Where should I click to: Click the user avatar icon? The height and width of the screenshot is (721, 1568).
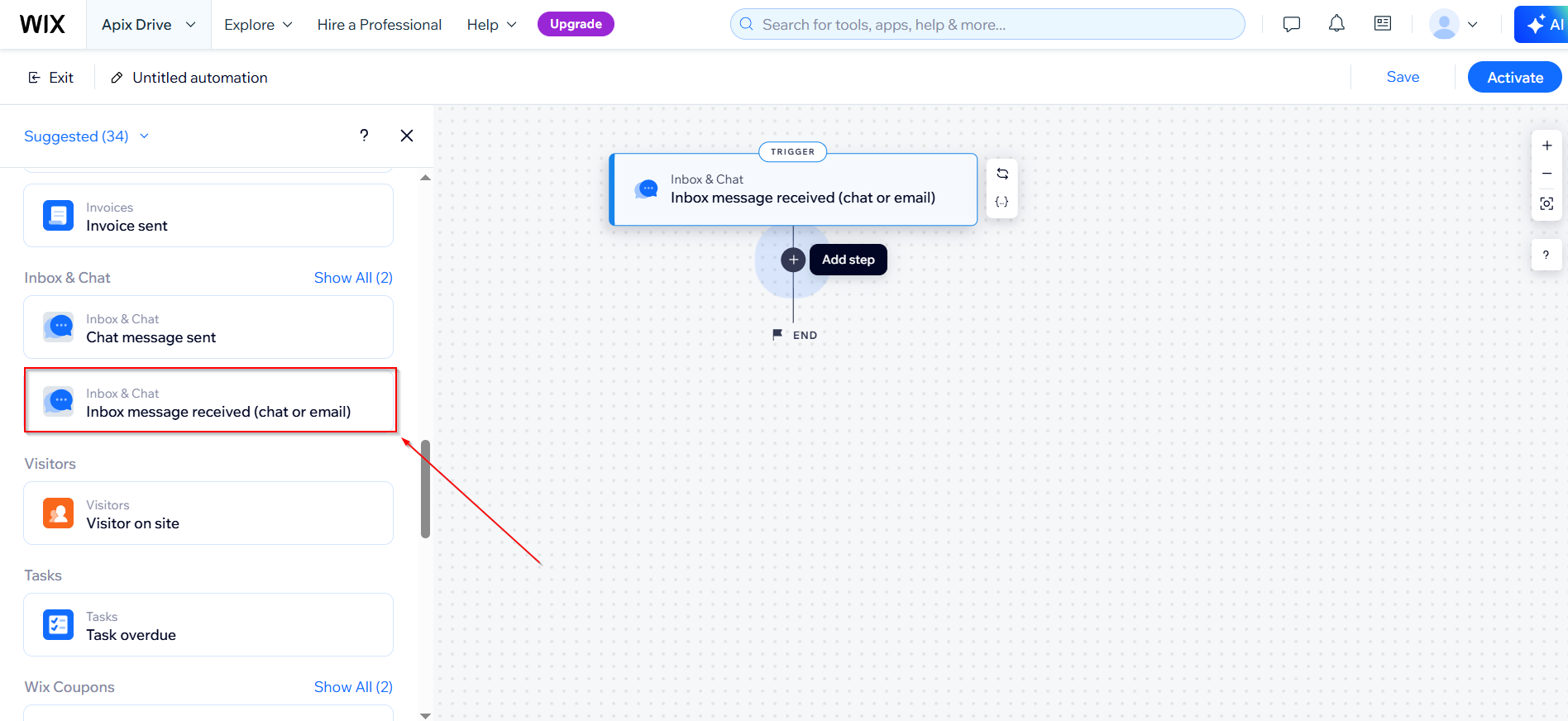tap(1444, 24)
